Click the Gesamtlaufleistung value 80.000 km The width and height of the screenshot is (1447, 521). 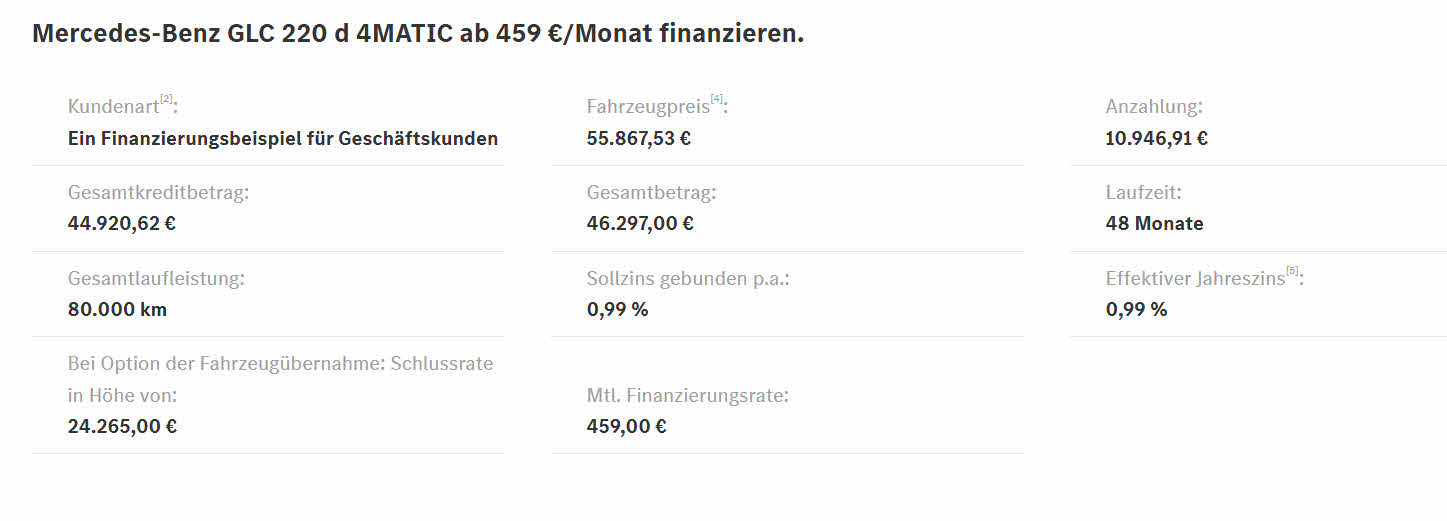coord(117,309)
